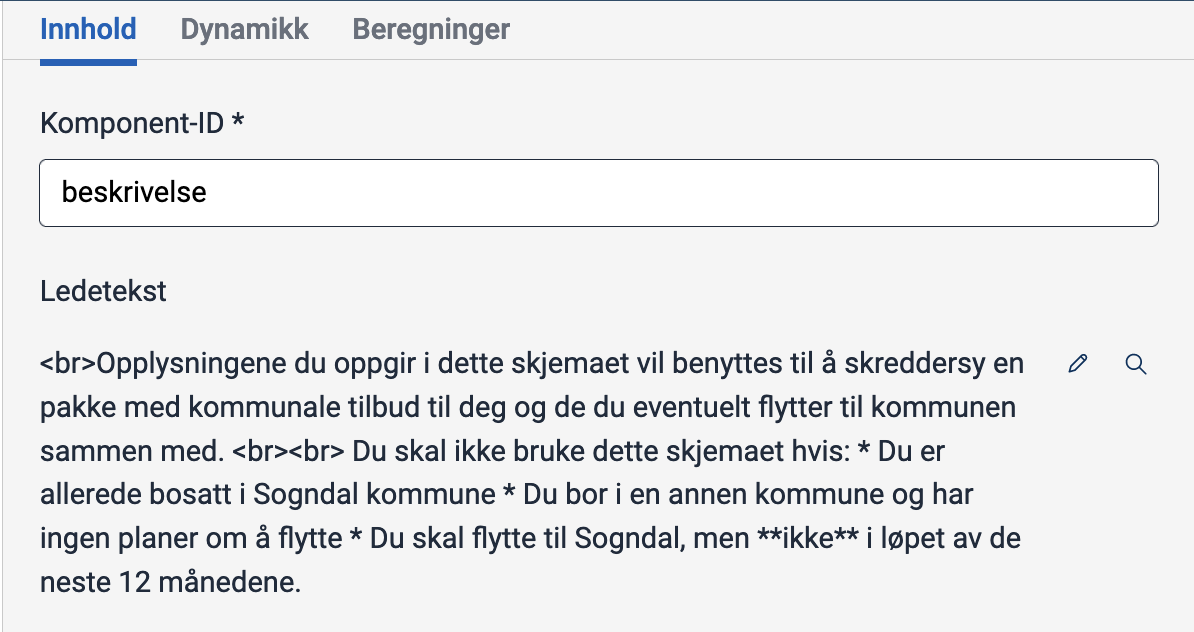The height and width of the screenshot is (632, 1194).
Task: Click the Komponent-ID label
Action: (133, 123)
